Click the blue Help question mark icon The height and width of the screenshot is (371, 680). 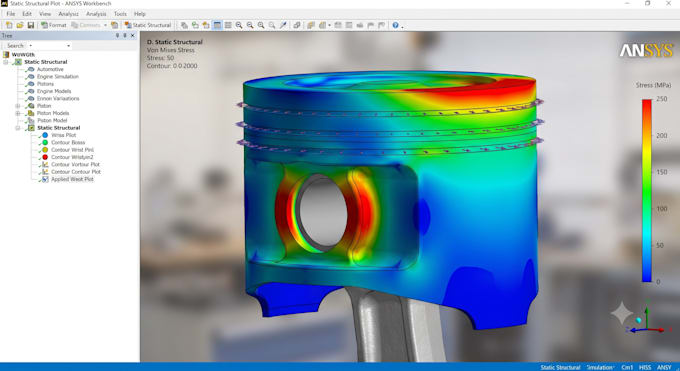(x=395, y=25)
